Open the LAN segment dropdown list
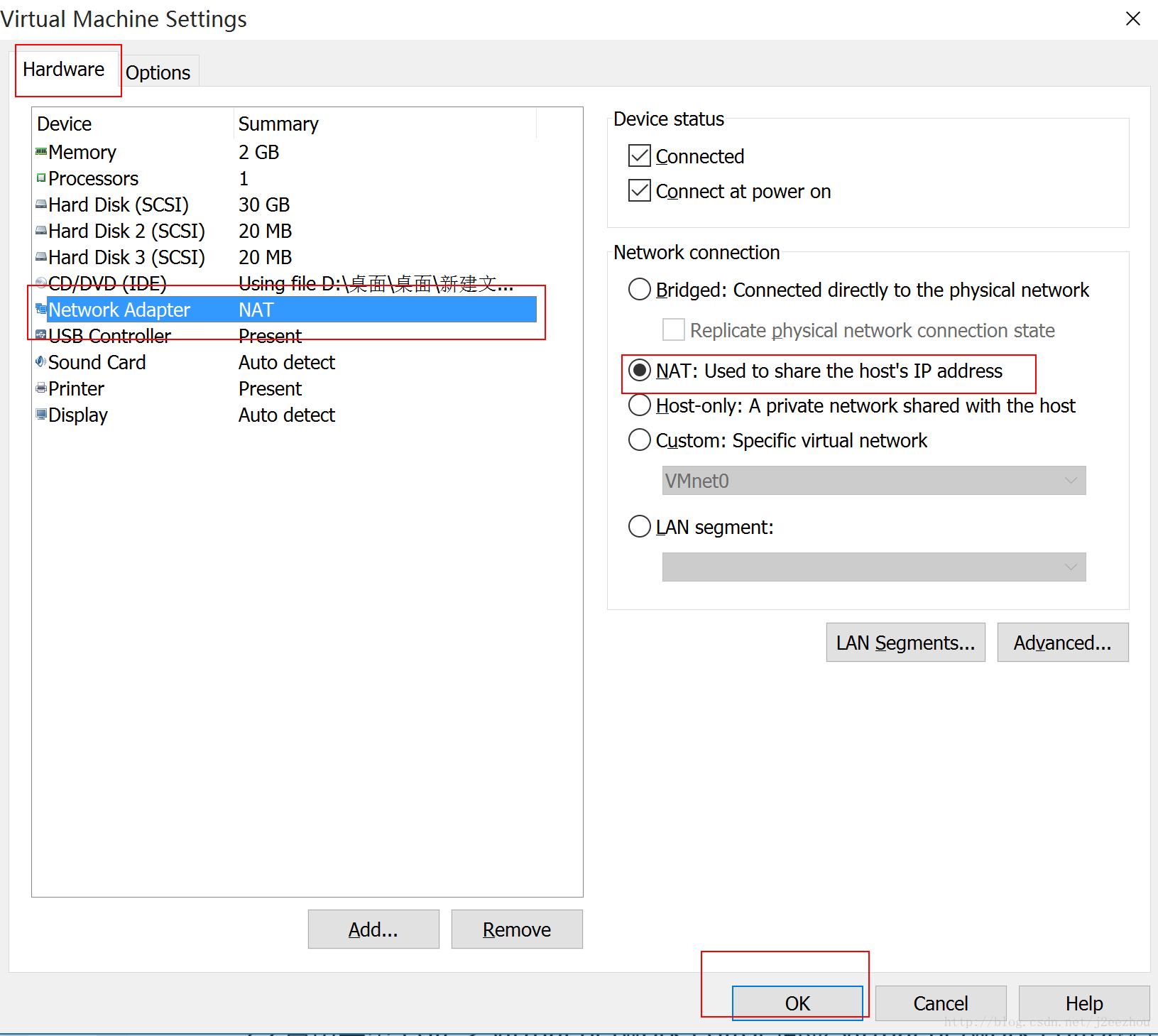The width and height of the screenshot is (1158, 1036). [874, 567]
